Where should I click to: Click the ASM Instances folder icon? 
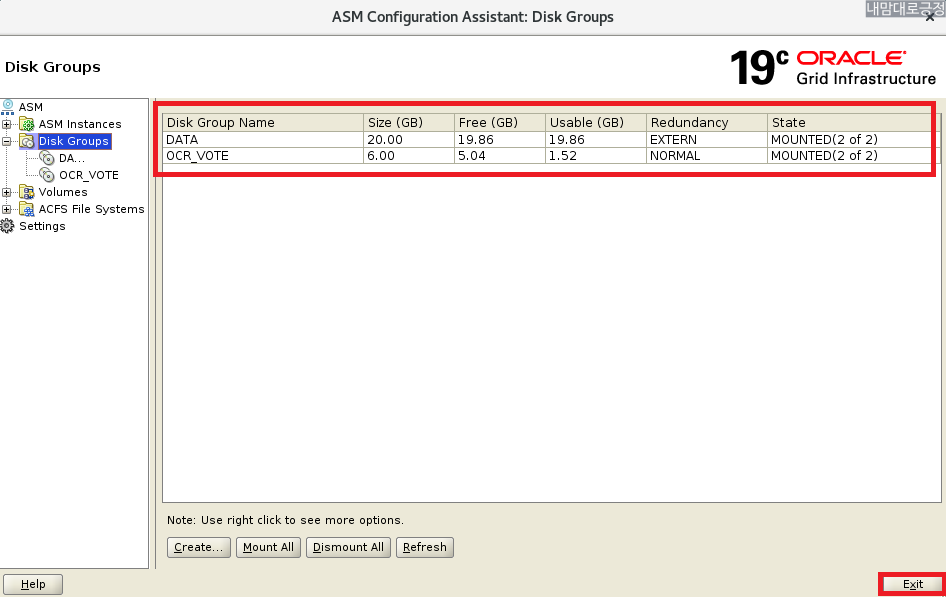click(x=27, y=124)
